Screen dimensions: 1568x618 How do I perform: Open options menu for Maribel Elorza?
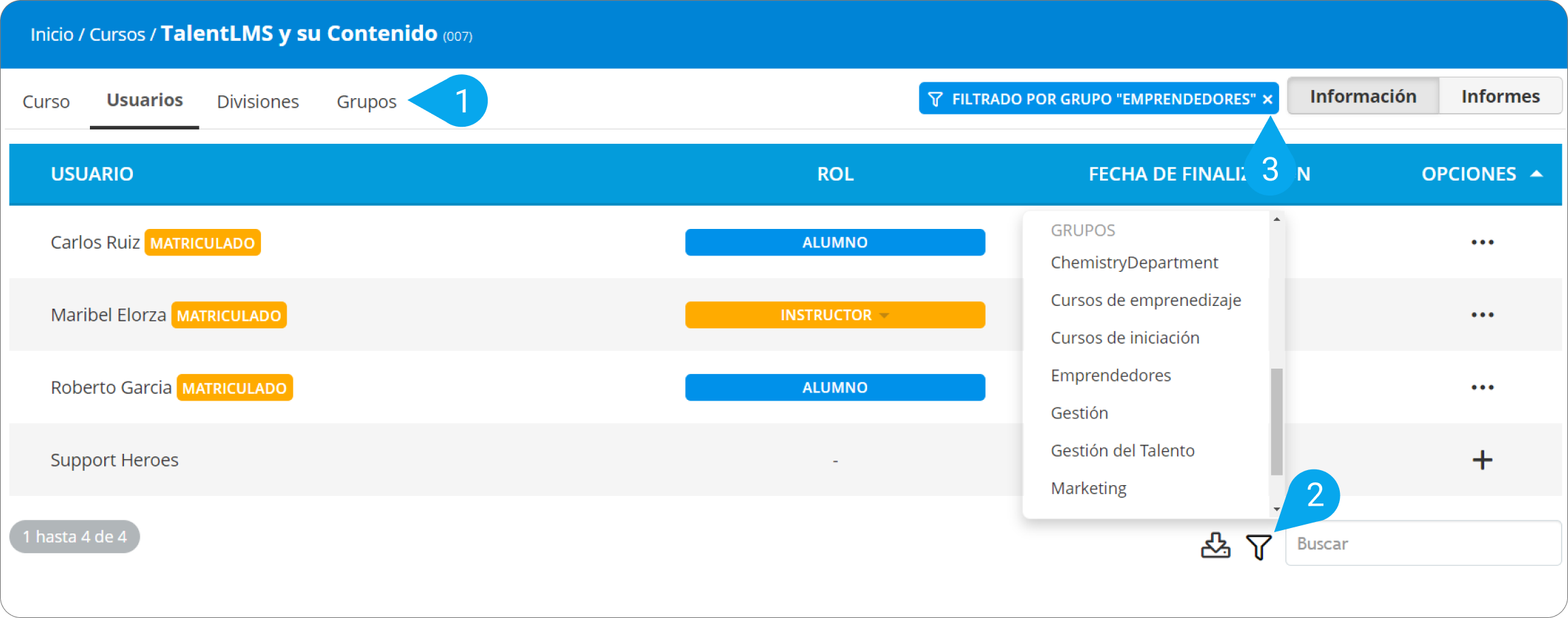click(x=1482, y=315)
